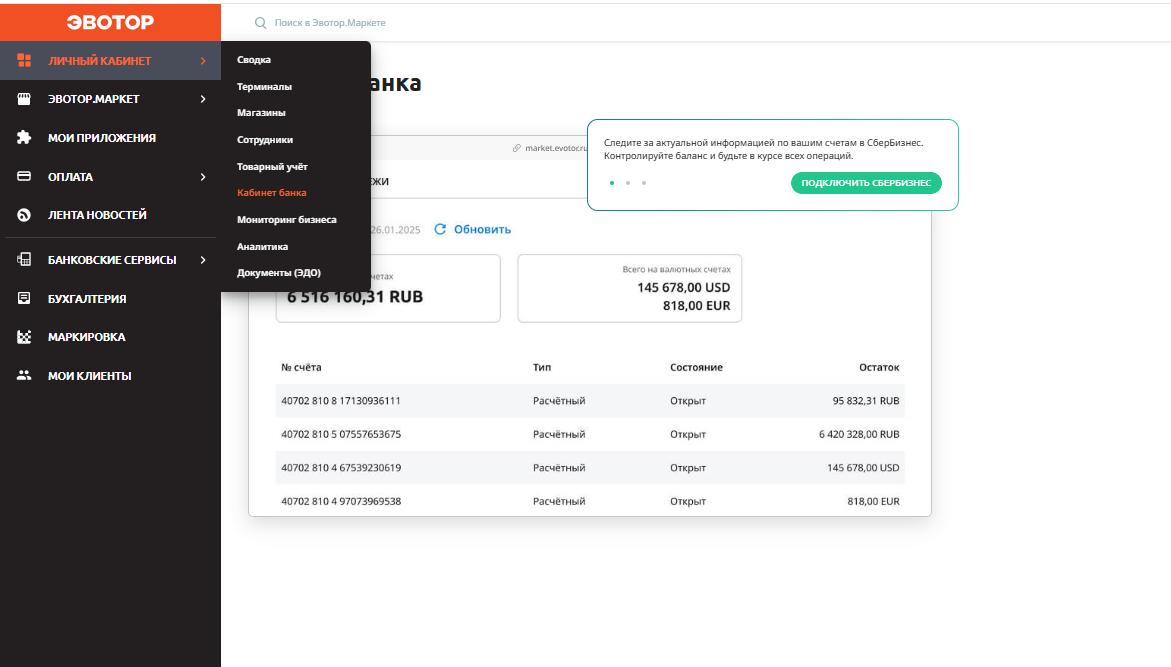Open Сводка from the submenu
The width and height of the screenshot is (1171, 667).
pos(254,60)
